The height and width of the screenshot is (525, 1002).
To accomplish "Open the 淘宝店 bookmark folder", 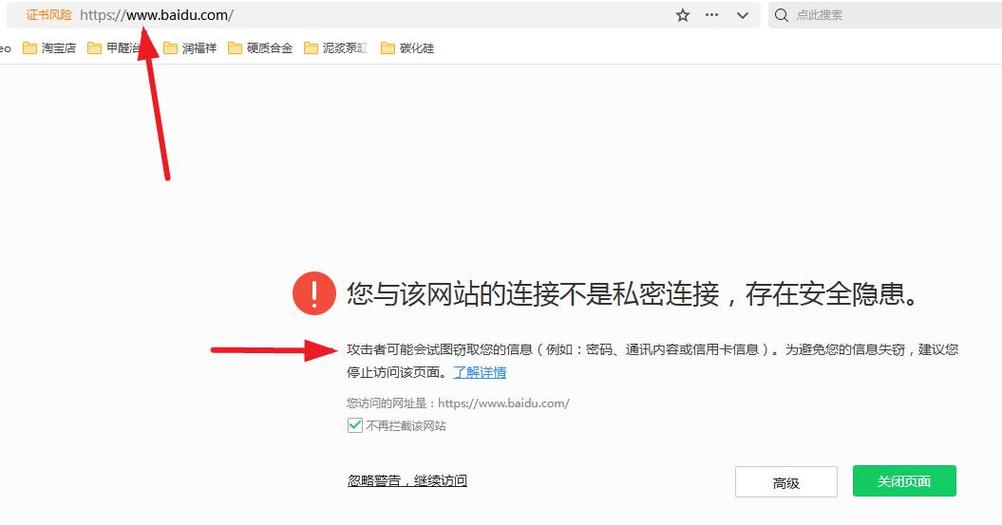I will tap(49, 48).
